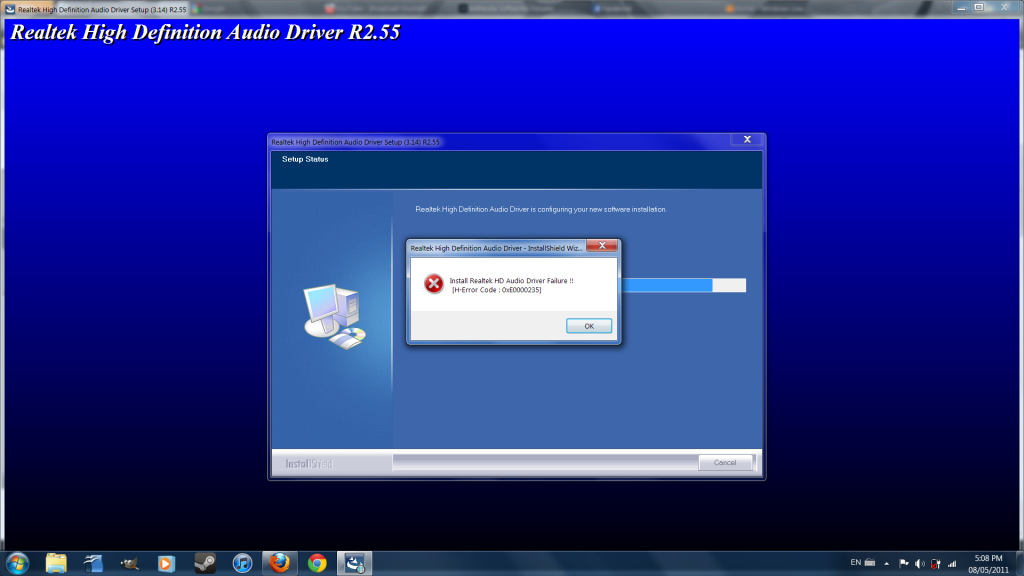
Task: Click the setup installation progress bar
Action: (683, 285)
